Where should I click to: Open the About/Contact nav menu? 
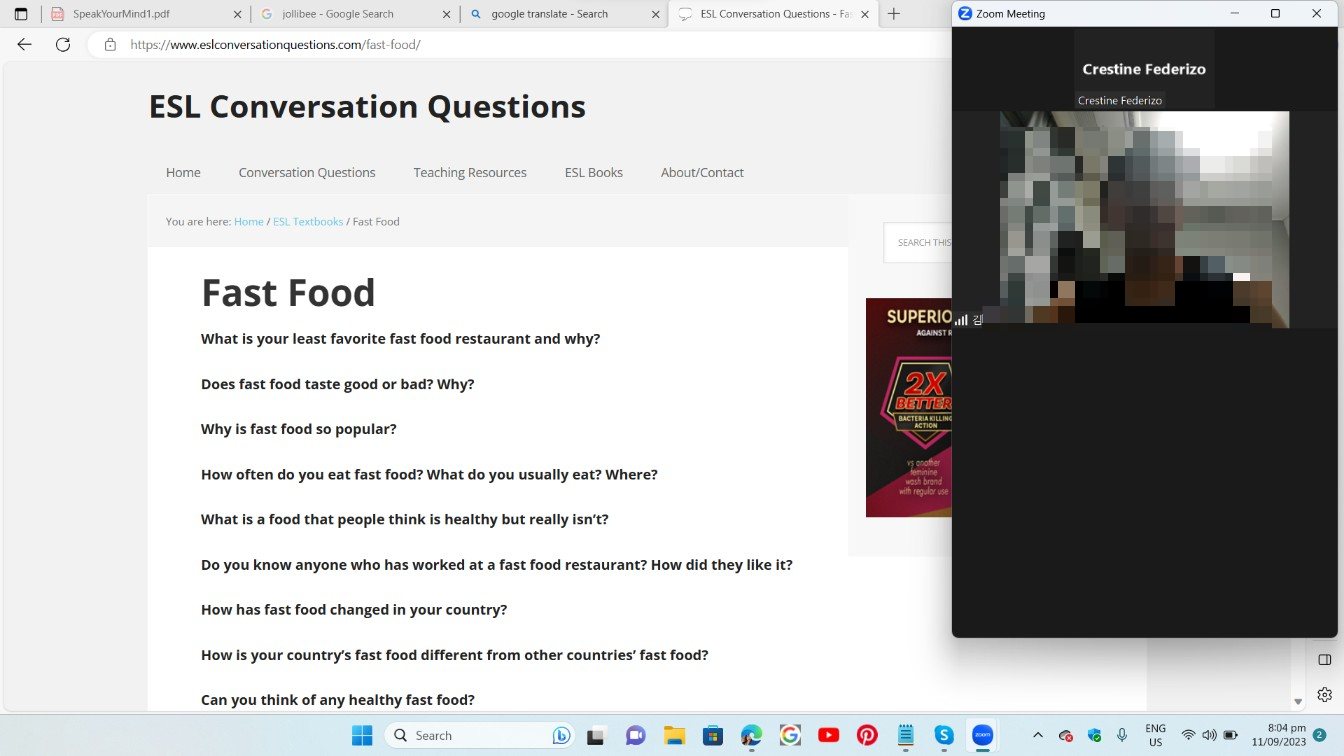click(x=702, y=172)
